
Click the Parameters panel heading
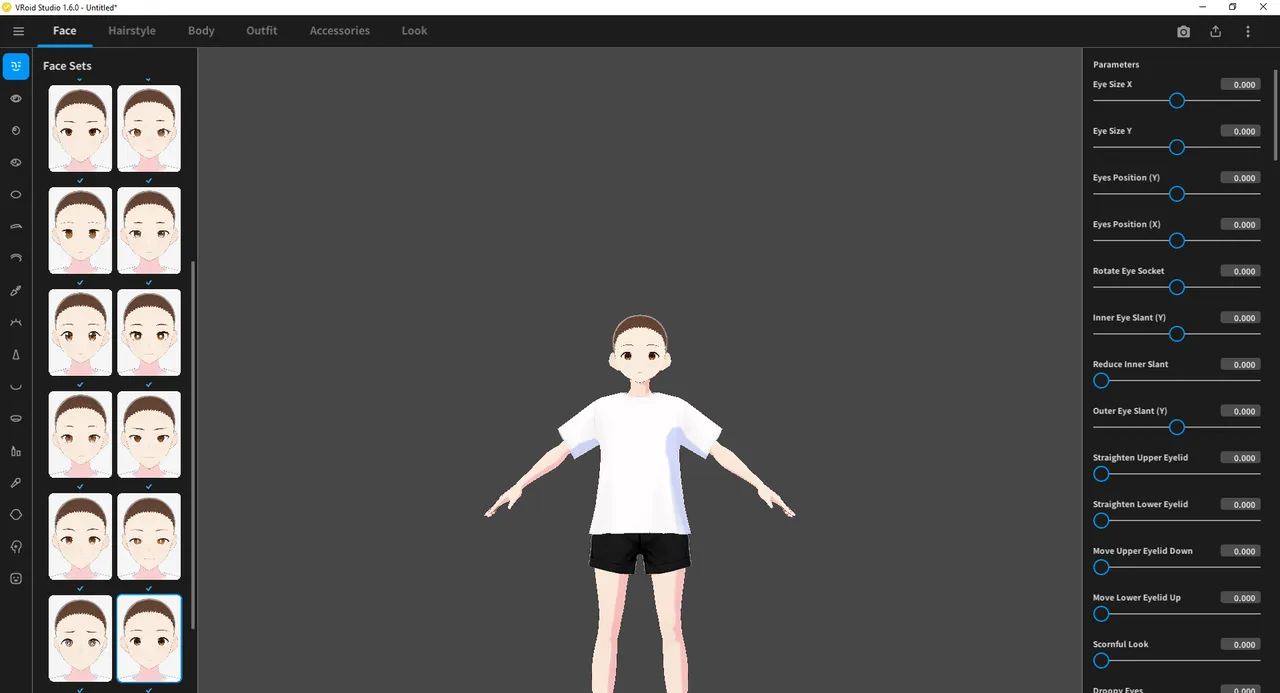[1116, 65]
